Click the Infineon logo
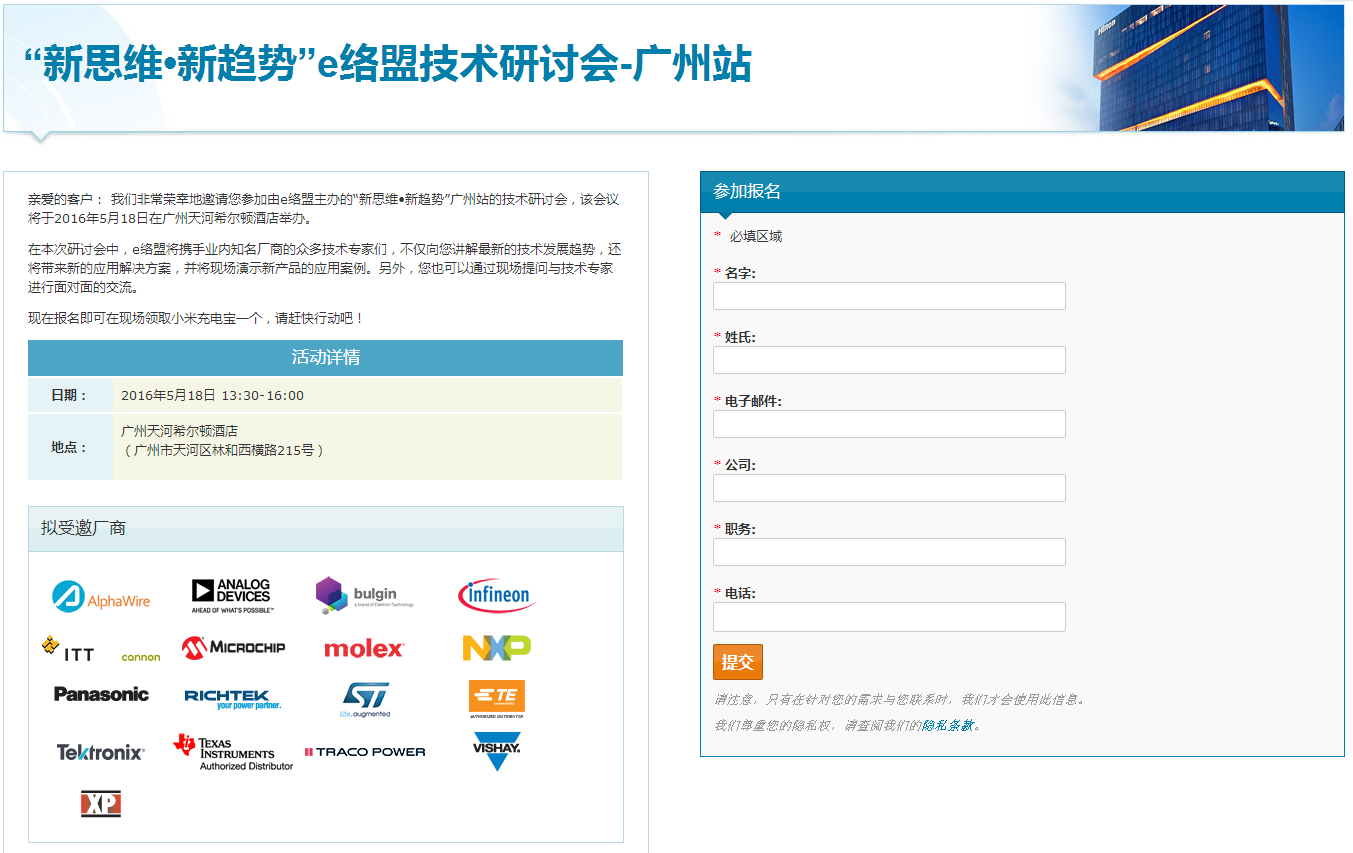The height and width of the screenshot is (853, 1353). pos(496,596)
